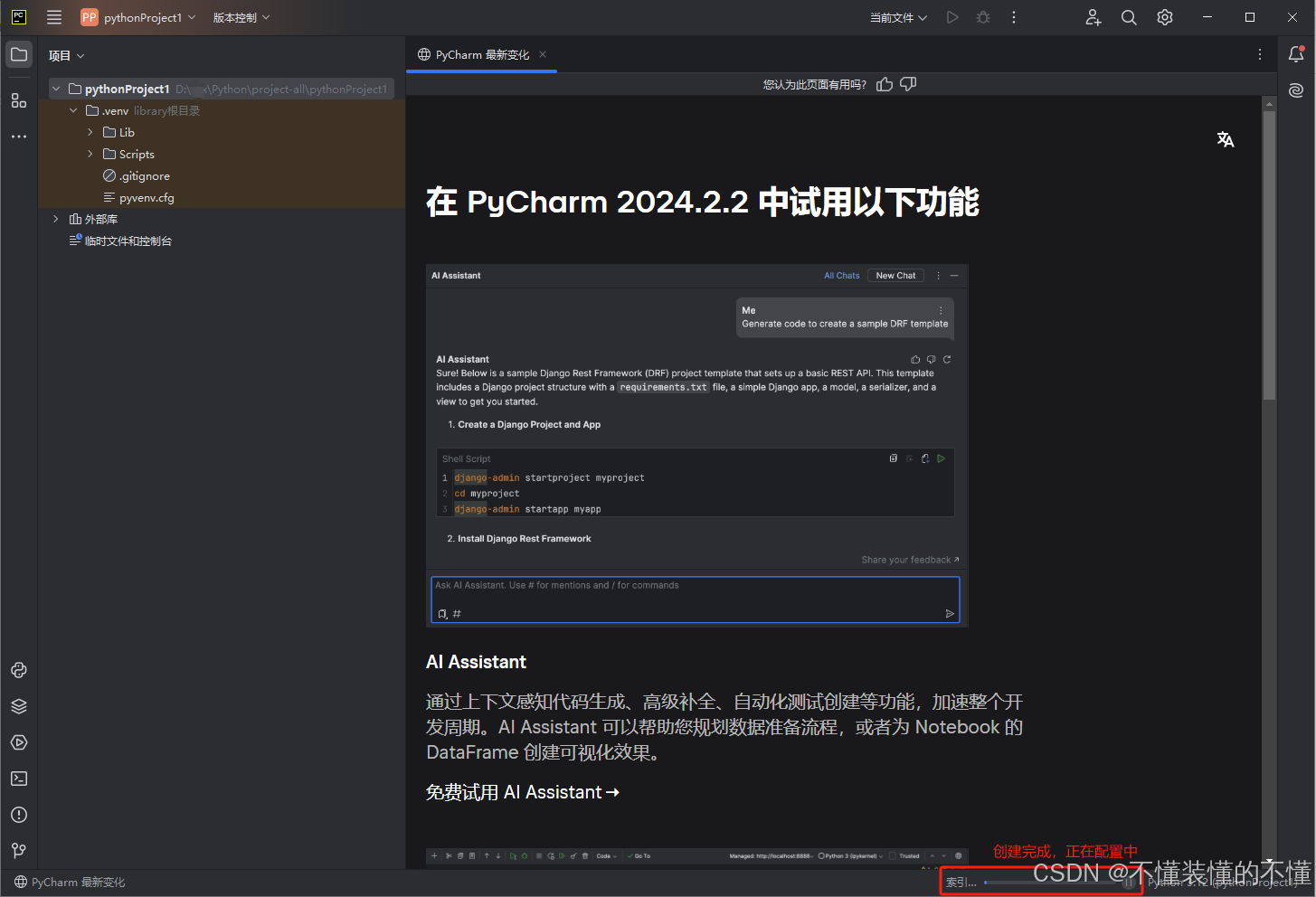Open the main hamburger menu
Viewport: 1316px width, 897px height.
coord(54,17)
